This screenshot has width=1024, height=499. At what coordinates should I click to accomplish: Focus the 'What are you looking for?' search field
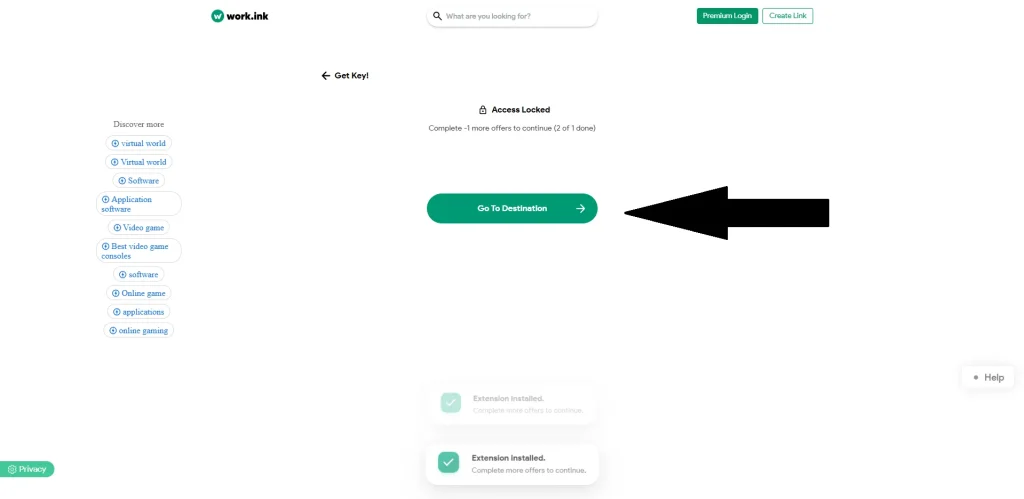[515, 16]
